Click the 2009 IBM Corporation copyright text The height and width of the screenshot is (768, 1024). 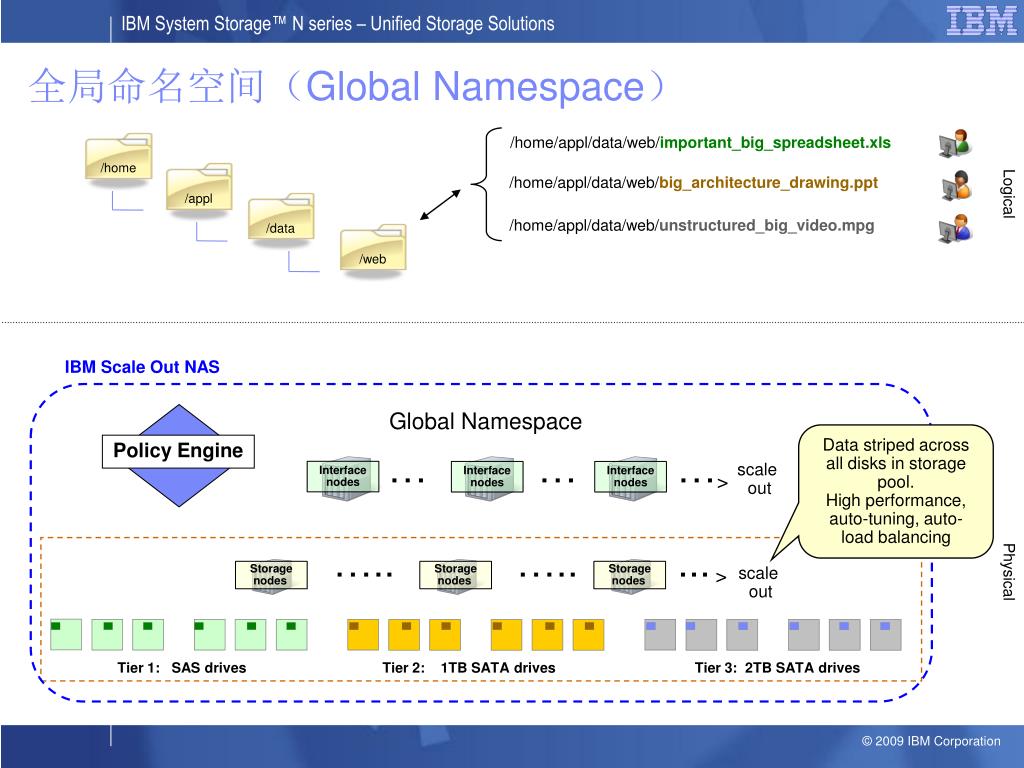(931, 741)
